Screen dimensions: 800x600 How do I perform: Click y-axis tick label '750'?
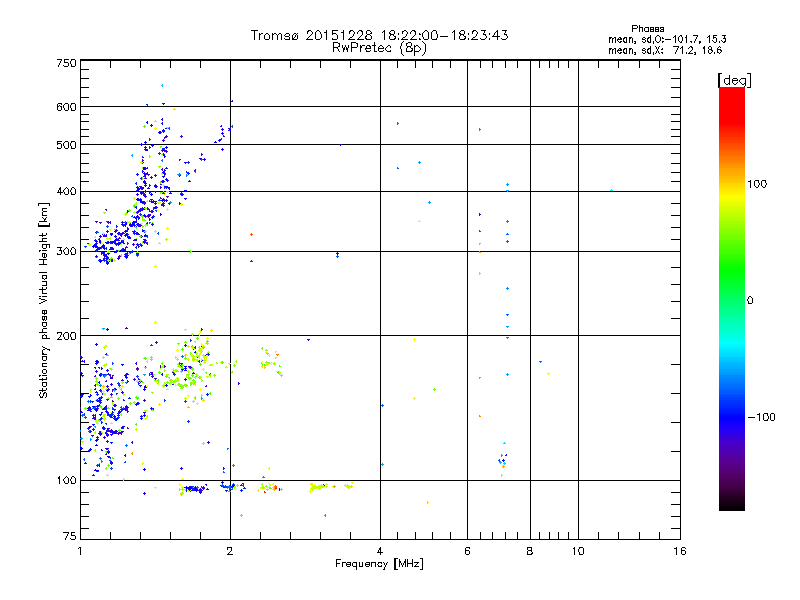(x=66, y=63)
